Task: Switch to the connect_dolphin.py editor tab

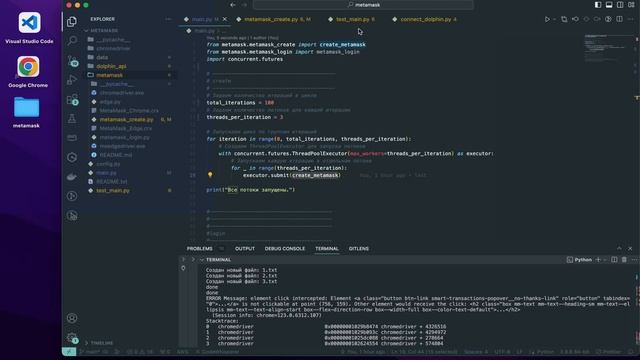Action: [425, 19]
